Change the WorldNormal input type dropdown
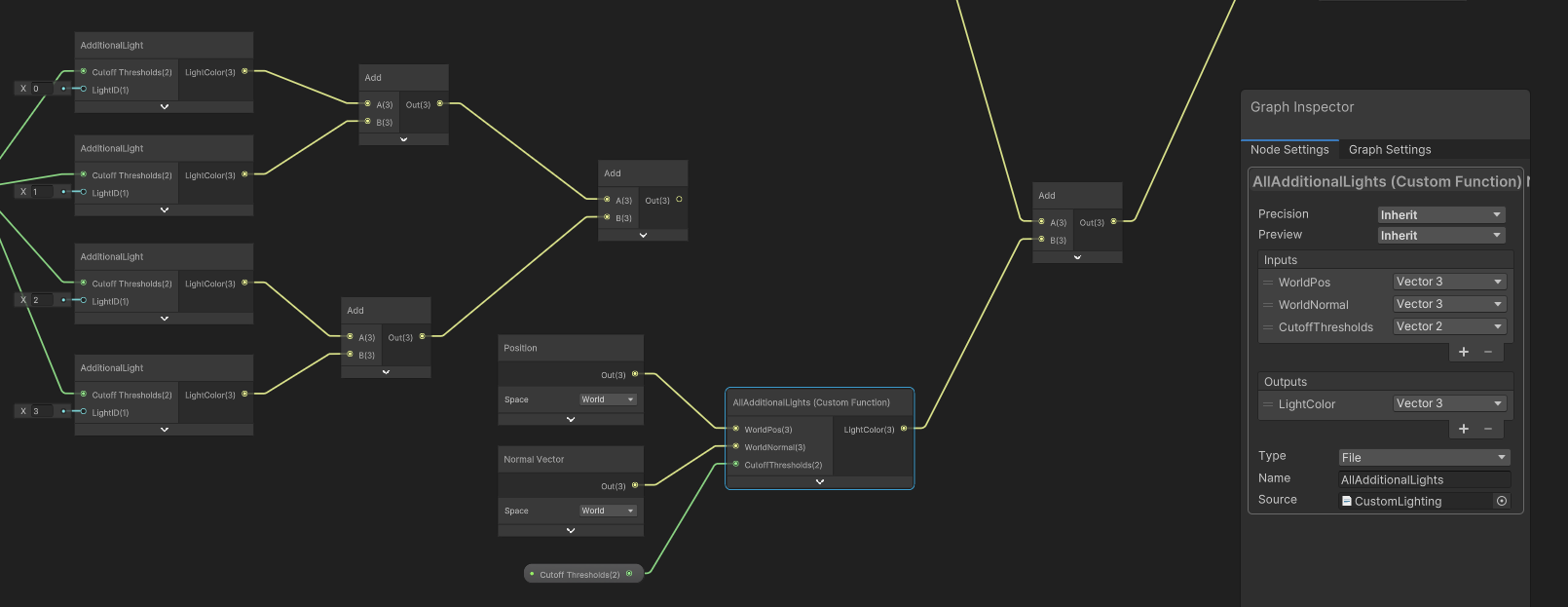 coord(1449,304)
